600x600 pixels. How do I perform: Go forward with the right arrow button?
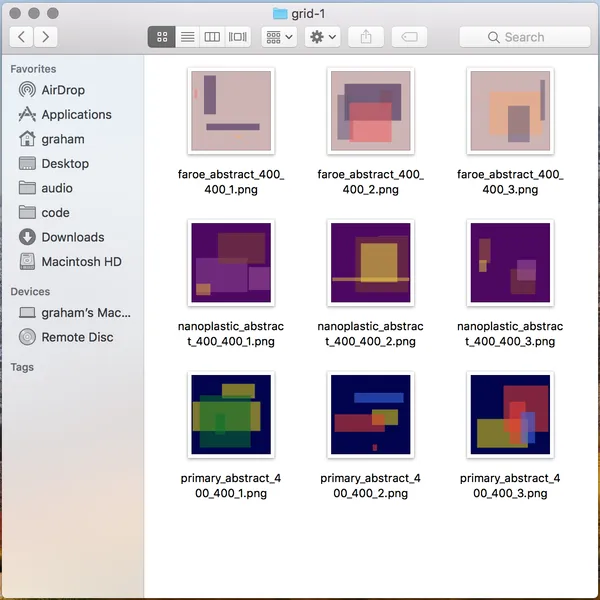point(46,37)
